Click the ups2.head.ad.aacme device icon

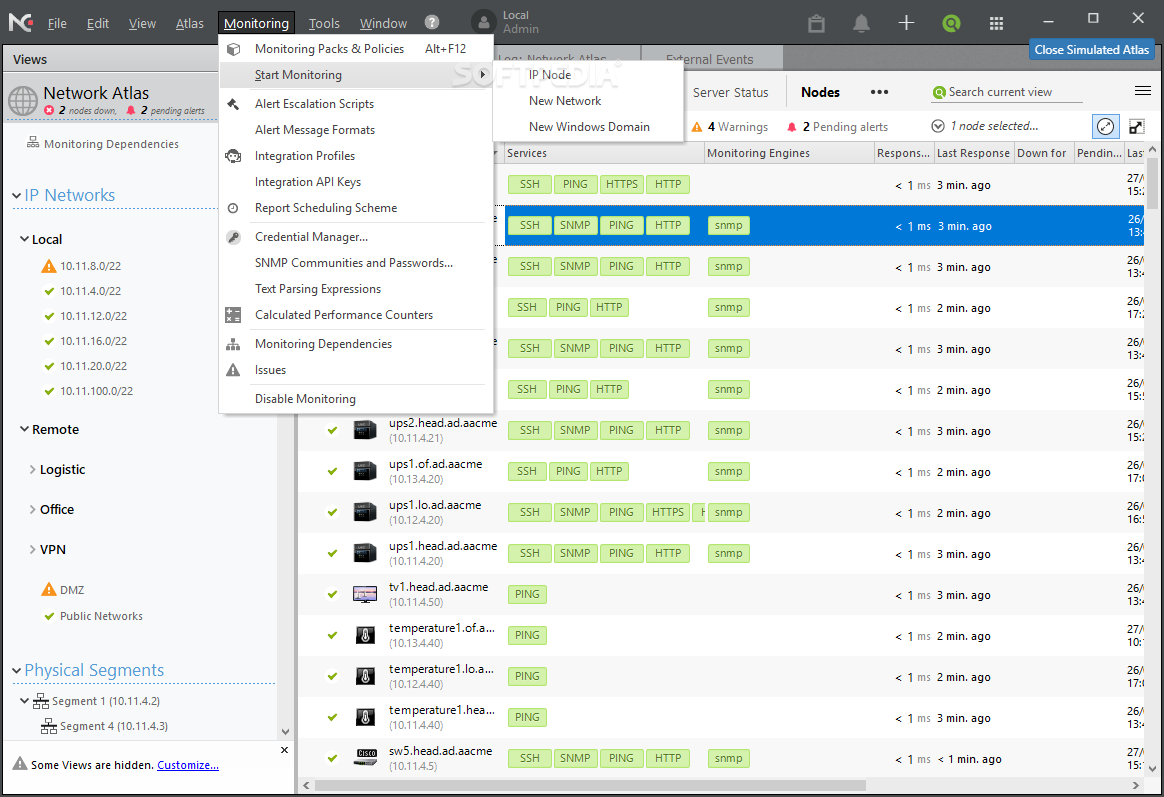click(x=364, y=430)
